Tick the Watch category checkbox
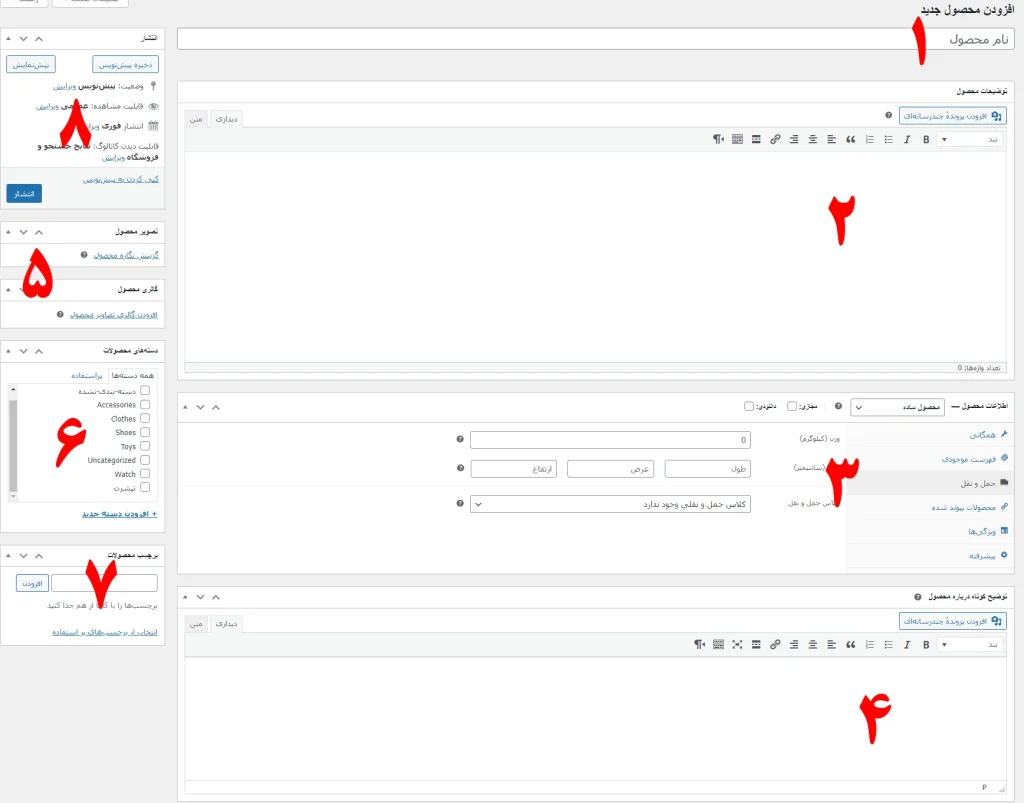 click(145, 474)
